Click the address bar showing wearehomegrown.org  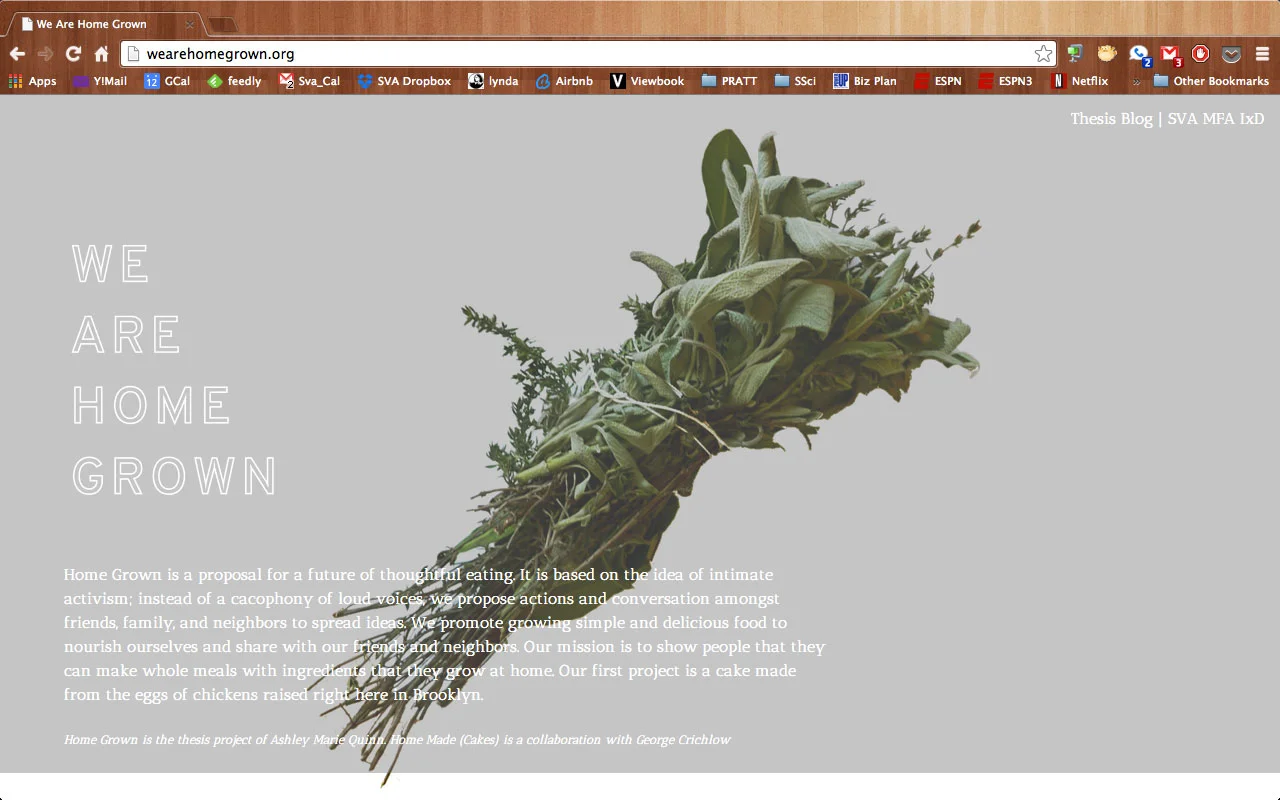click(588, 54)
